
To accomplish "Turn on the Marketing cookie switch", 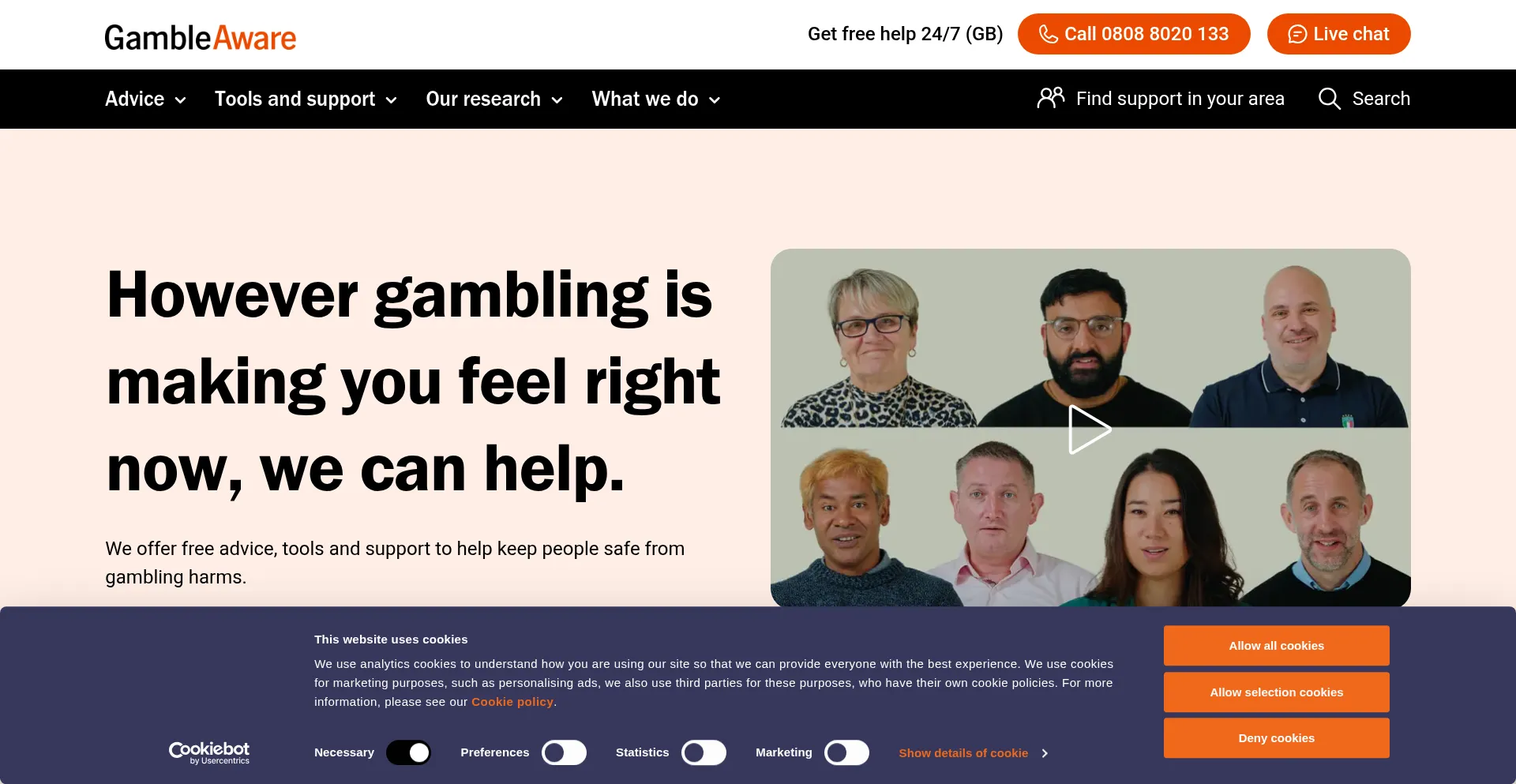I will point(846,752).
